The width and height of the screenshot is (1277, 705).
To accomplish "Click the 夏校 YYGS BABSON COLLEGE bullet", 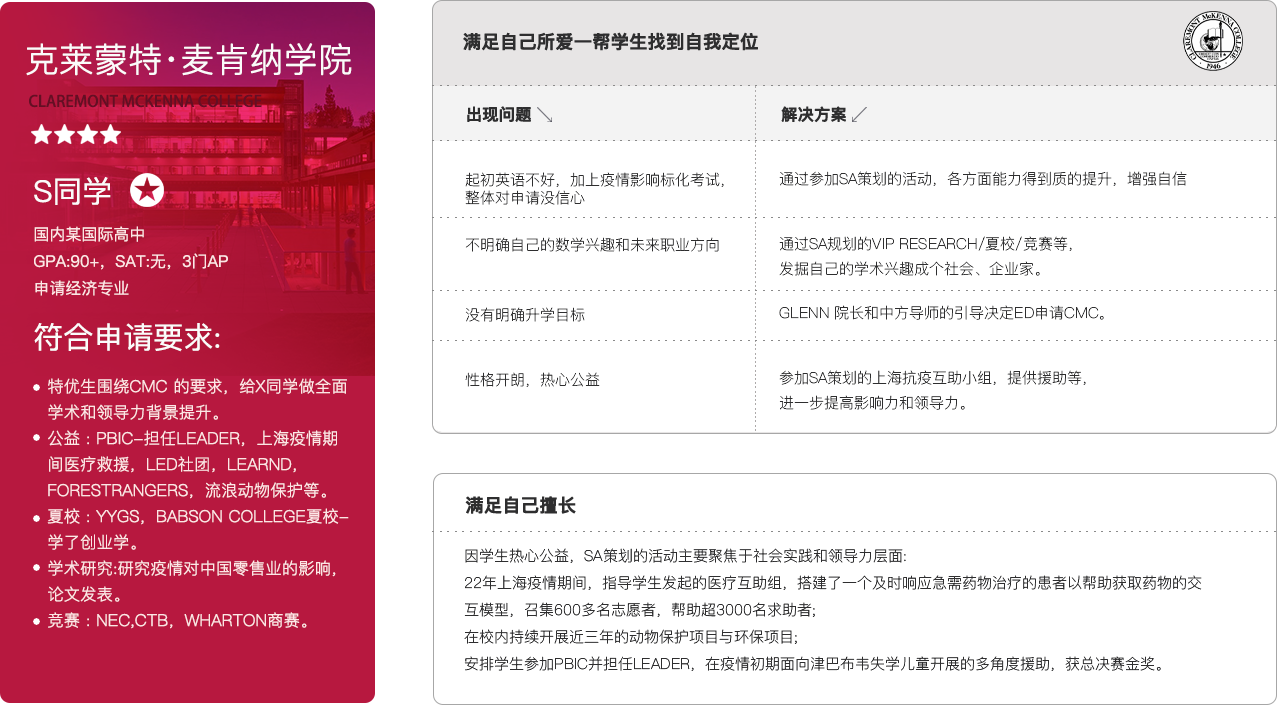I will (x=190, y=529).
